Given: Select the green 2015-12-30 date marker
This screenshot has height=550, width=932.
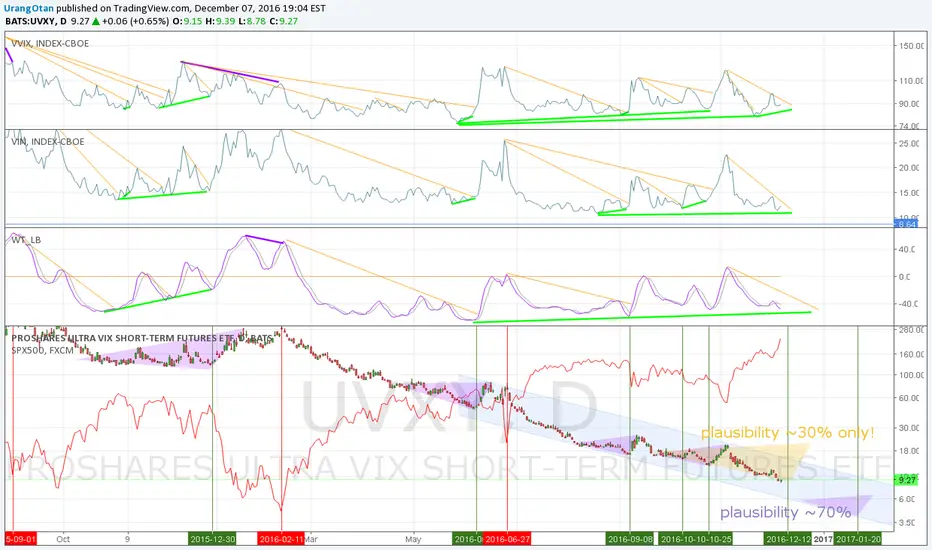Looking at the screenshot, I should coord(212,539).
